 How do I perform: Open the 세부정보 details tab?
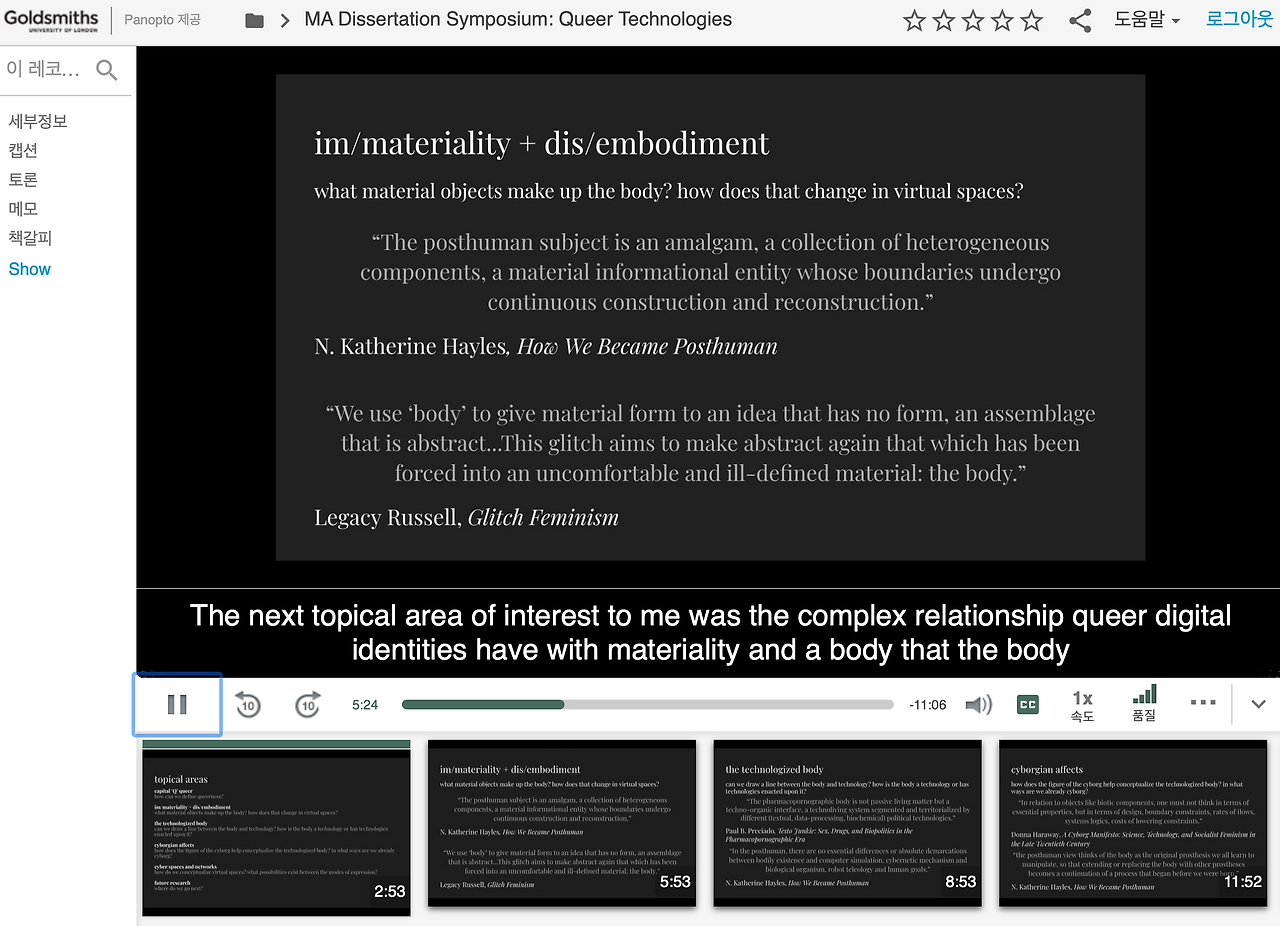tap(38, 121)
